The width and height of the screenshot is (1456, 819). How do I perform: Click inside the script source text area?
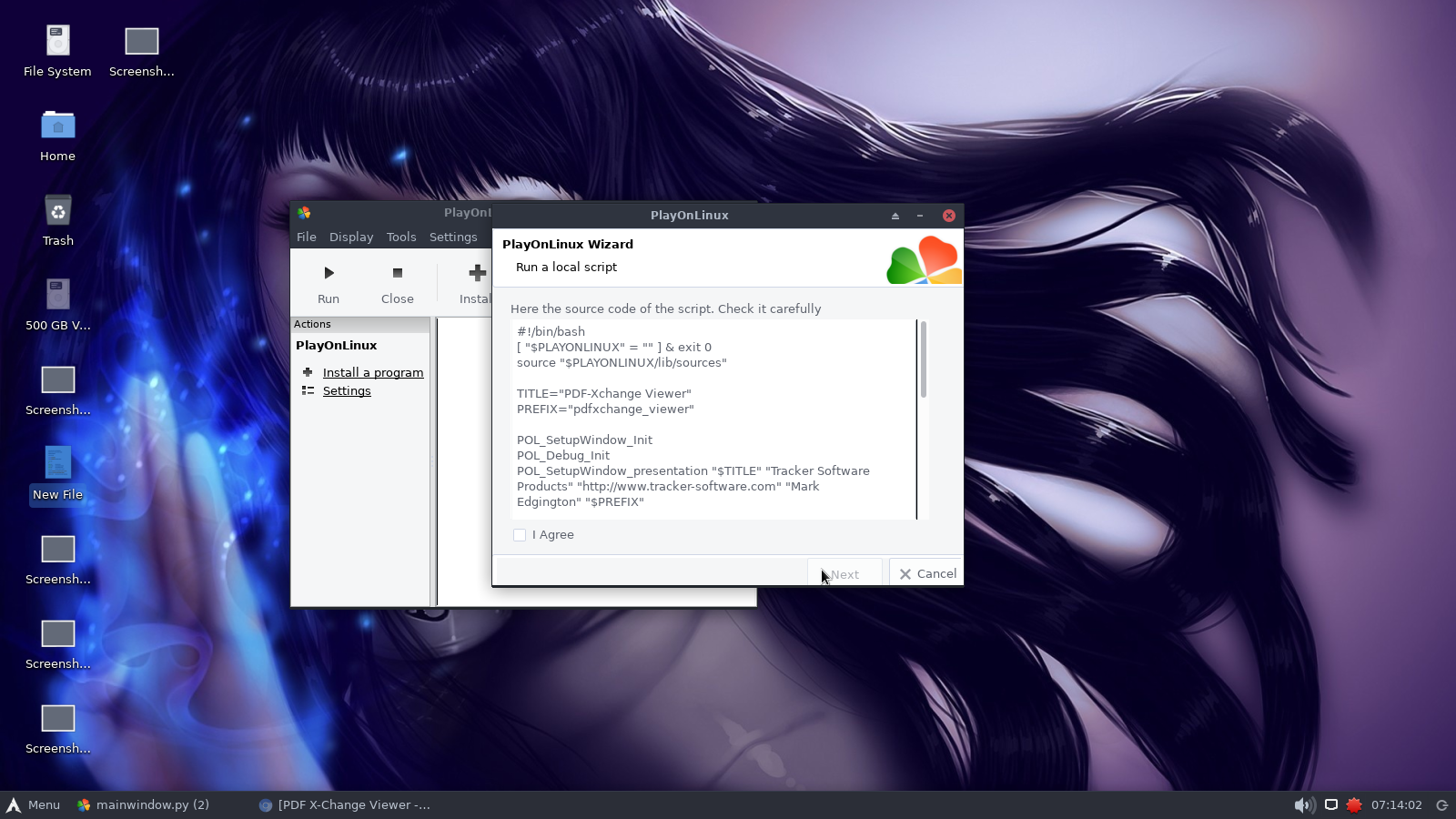(x=714, y=420)
